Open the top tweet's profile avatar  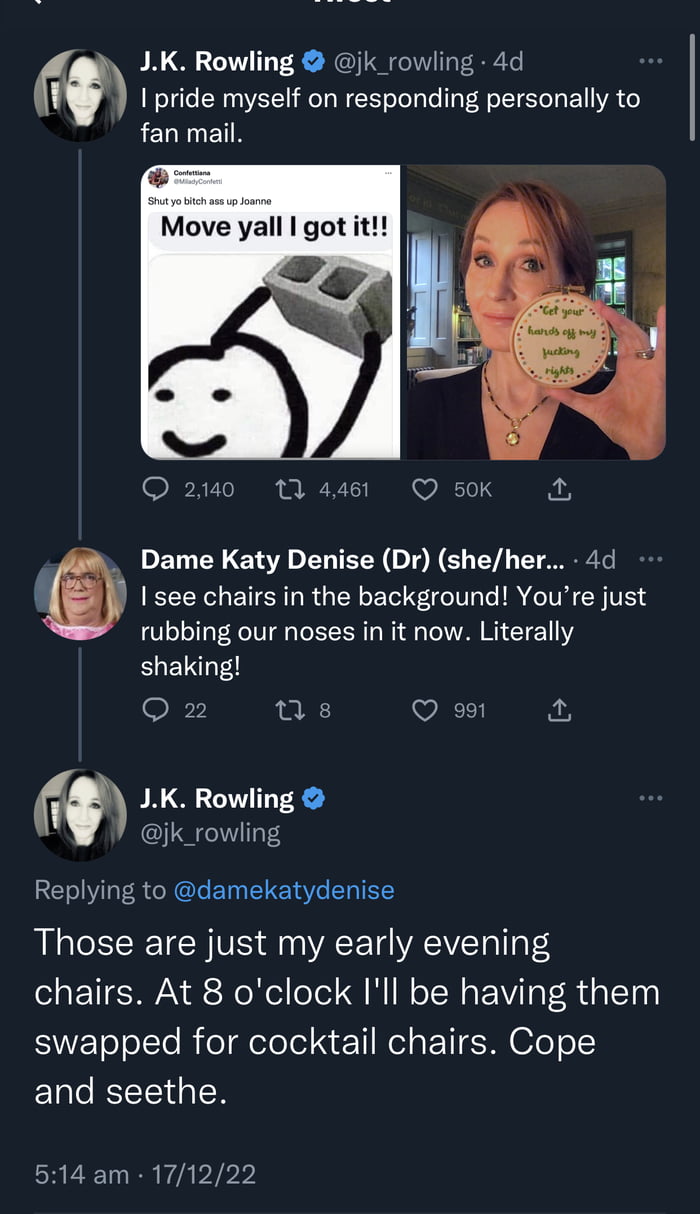pos(80,95)
